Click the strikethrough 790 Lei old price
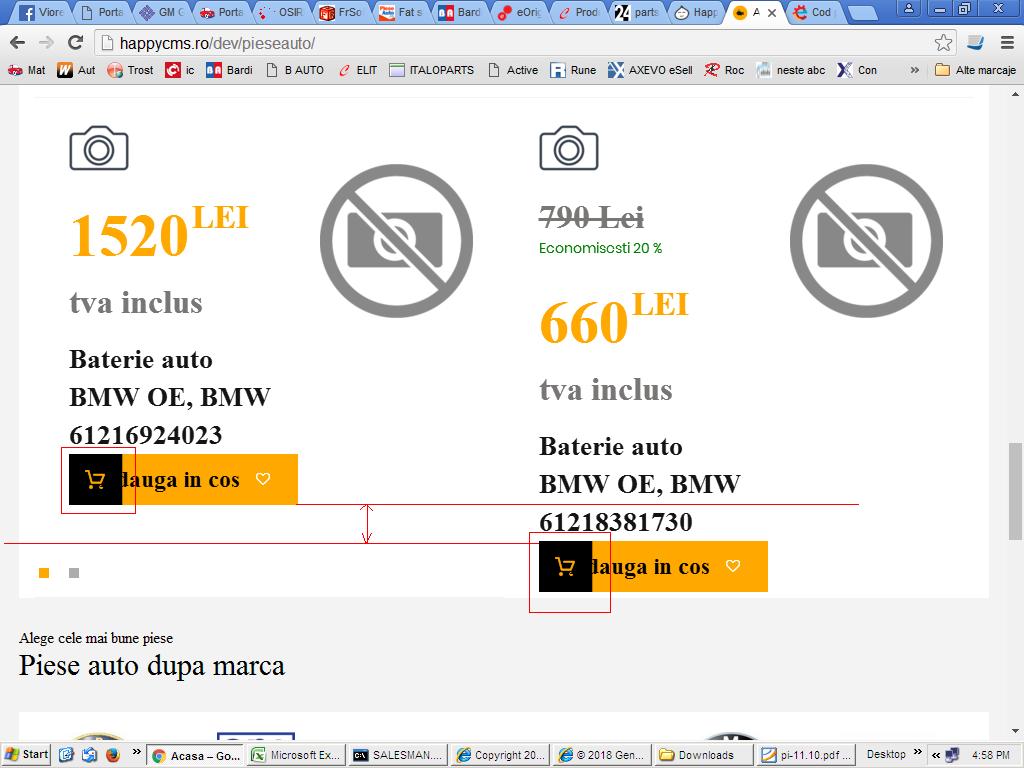 point(592,217)
